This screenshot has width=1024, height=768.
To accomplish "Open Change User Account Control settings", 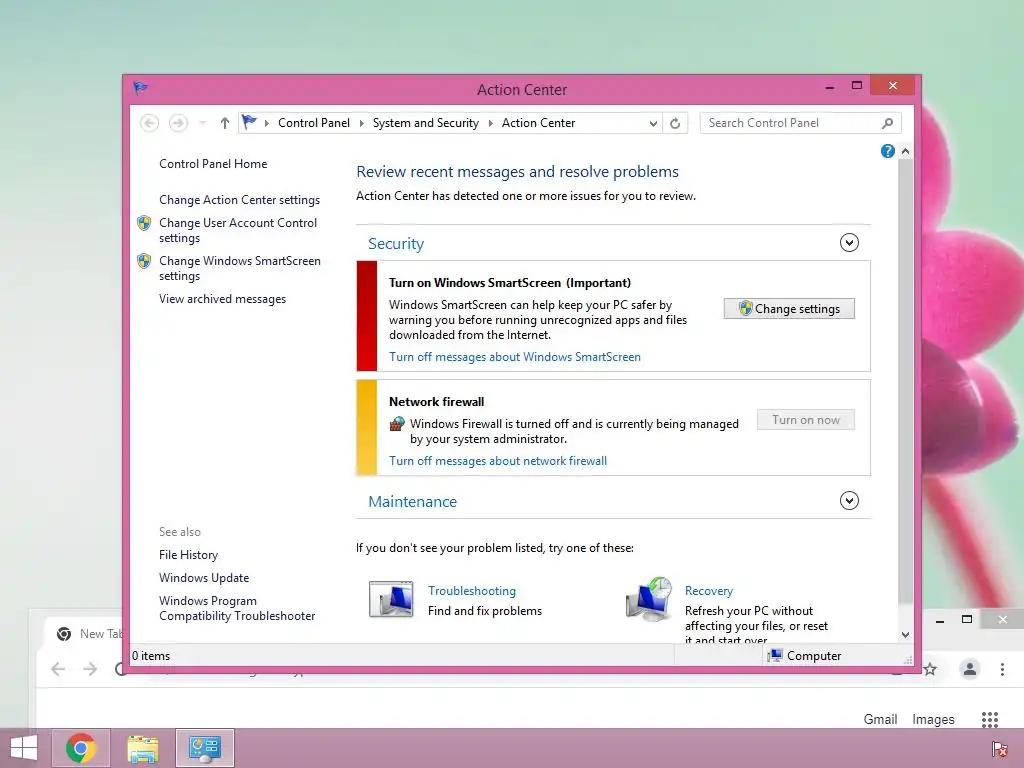I will coord(238,230).
